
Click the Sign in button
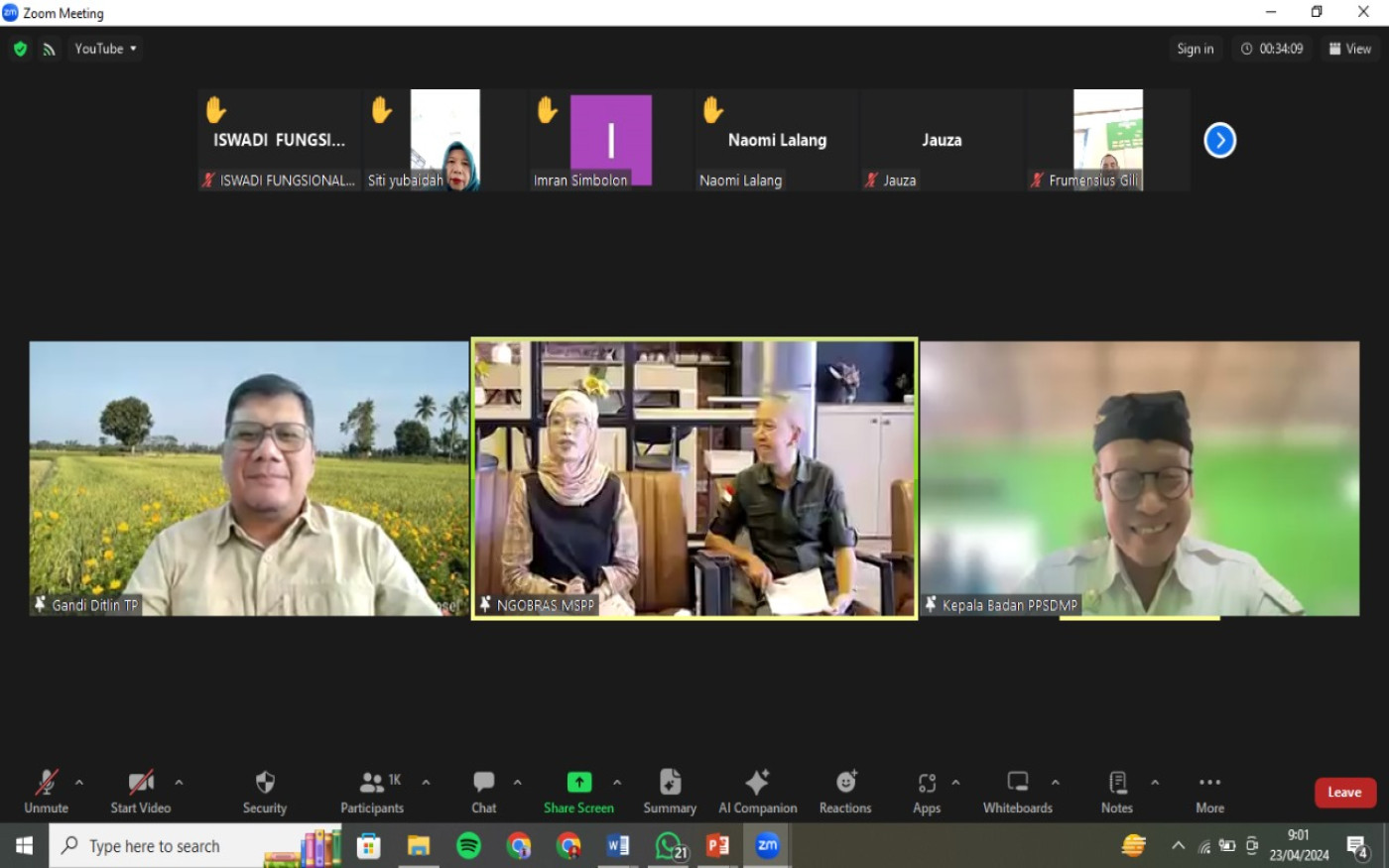point(1195,49)
